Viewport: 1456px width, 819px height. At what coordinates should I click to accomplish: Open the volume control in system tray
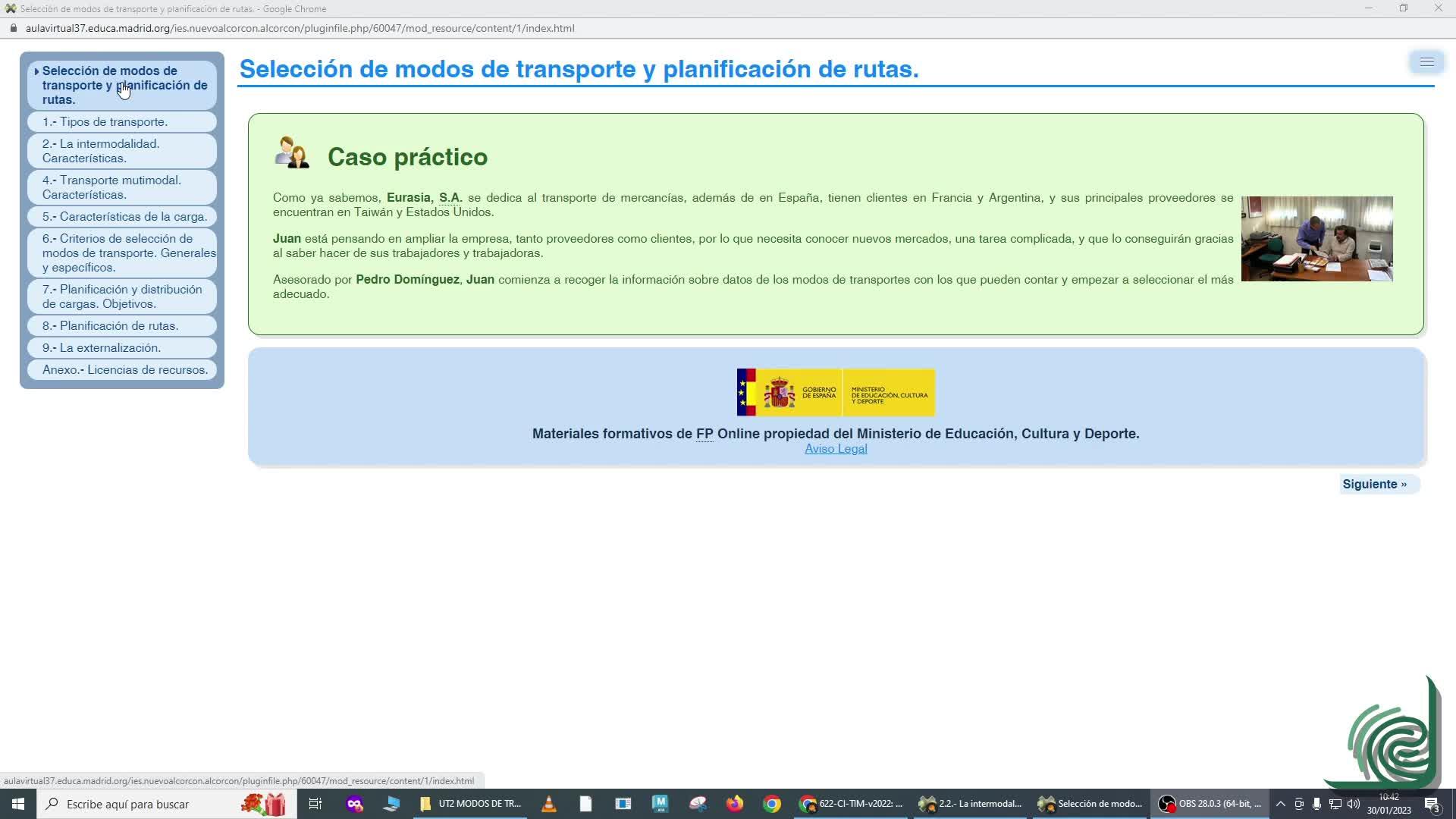point(1354,804)
